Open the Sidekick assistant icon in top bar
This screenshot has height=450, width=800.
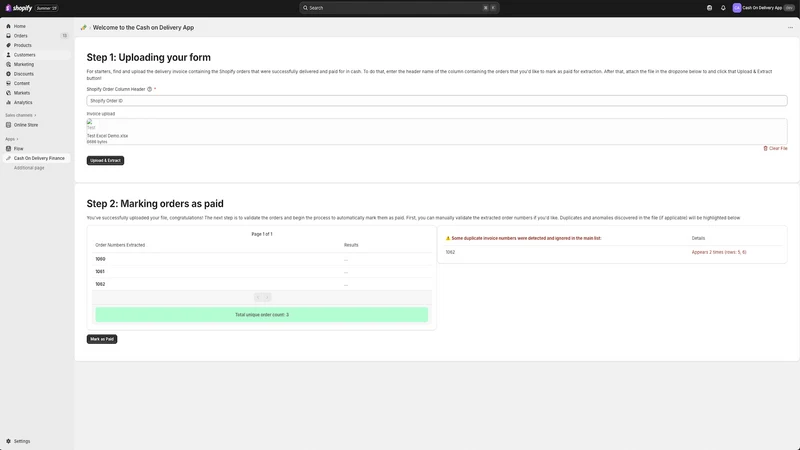click(x=709, y=8)
